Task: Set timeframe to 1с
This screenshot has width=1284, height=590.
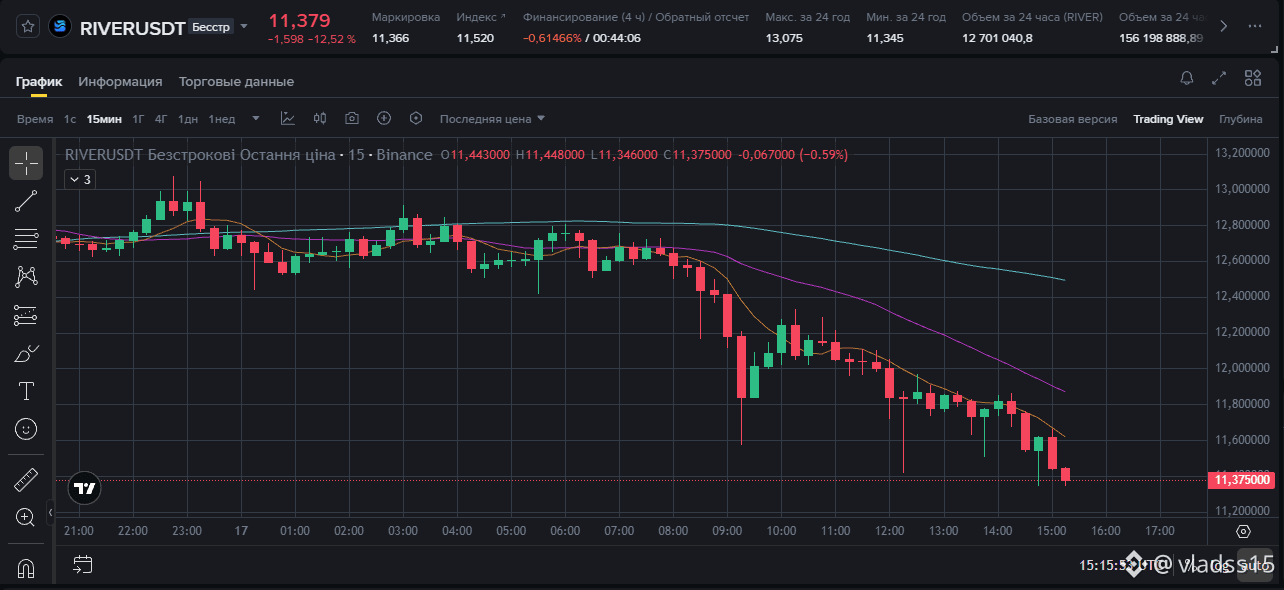Action: (70, 119)
